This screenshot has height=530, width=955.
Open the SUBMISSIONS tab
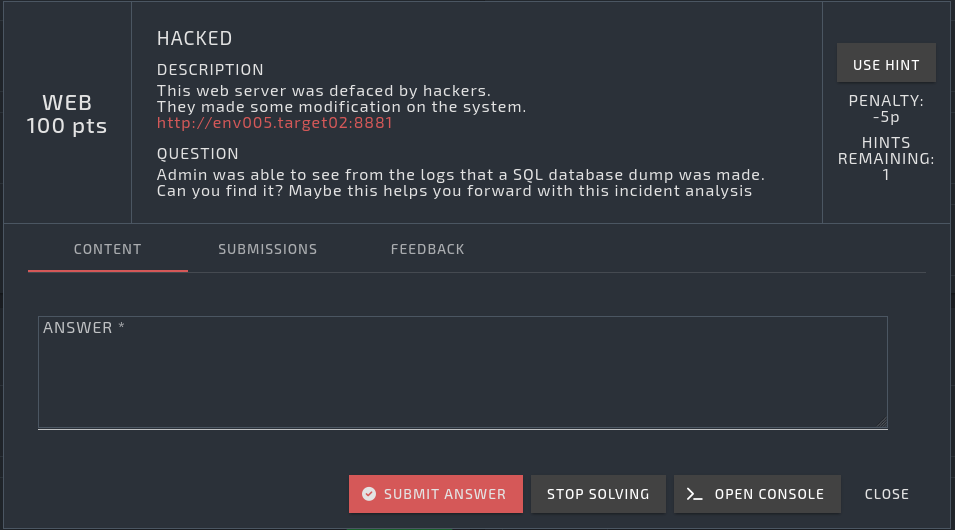click(x=268, y=249)
